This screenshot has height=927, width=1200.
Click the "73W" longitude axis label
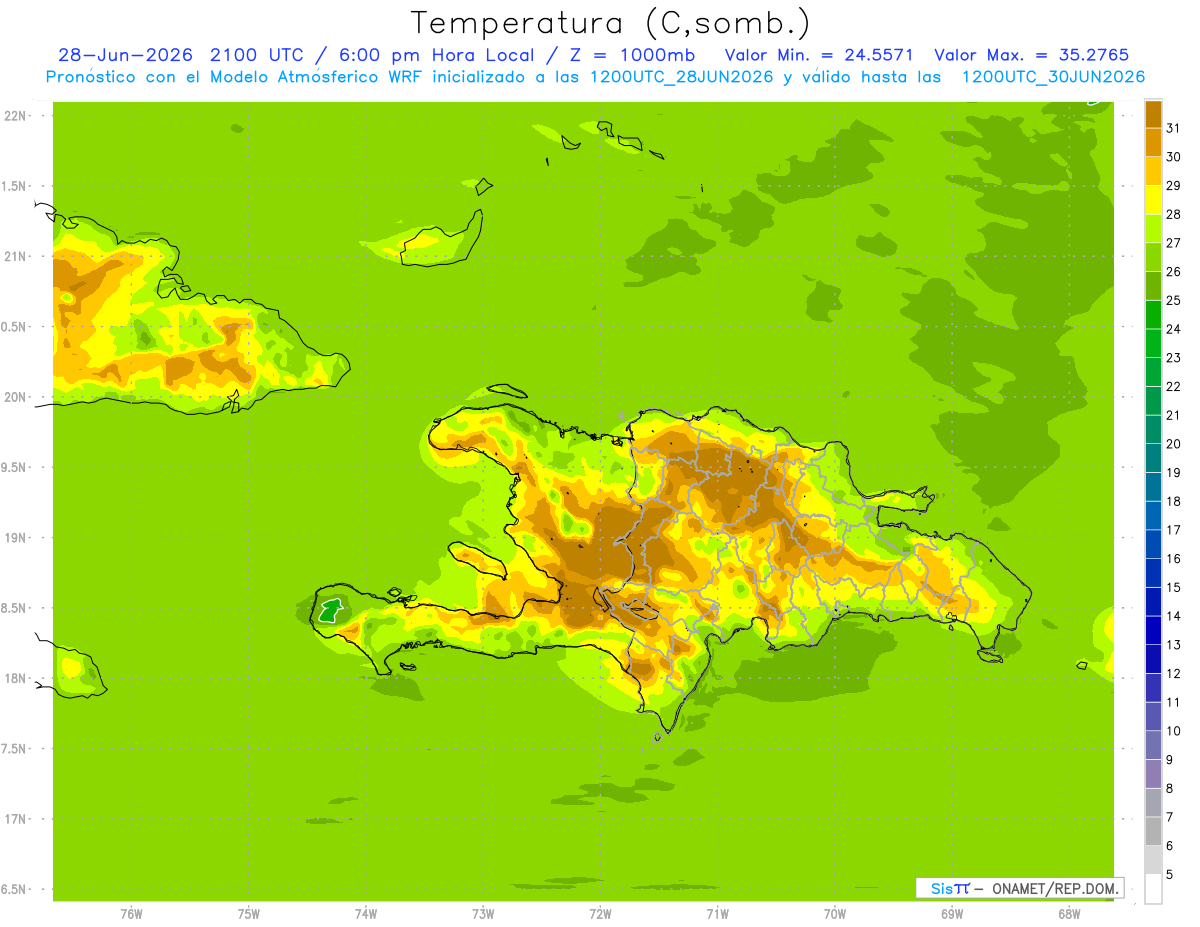tap(483, 914)
